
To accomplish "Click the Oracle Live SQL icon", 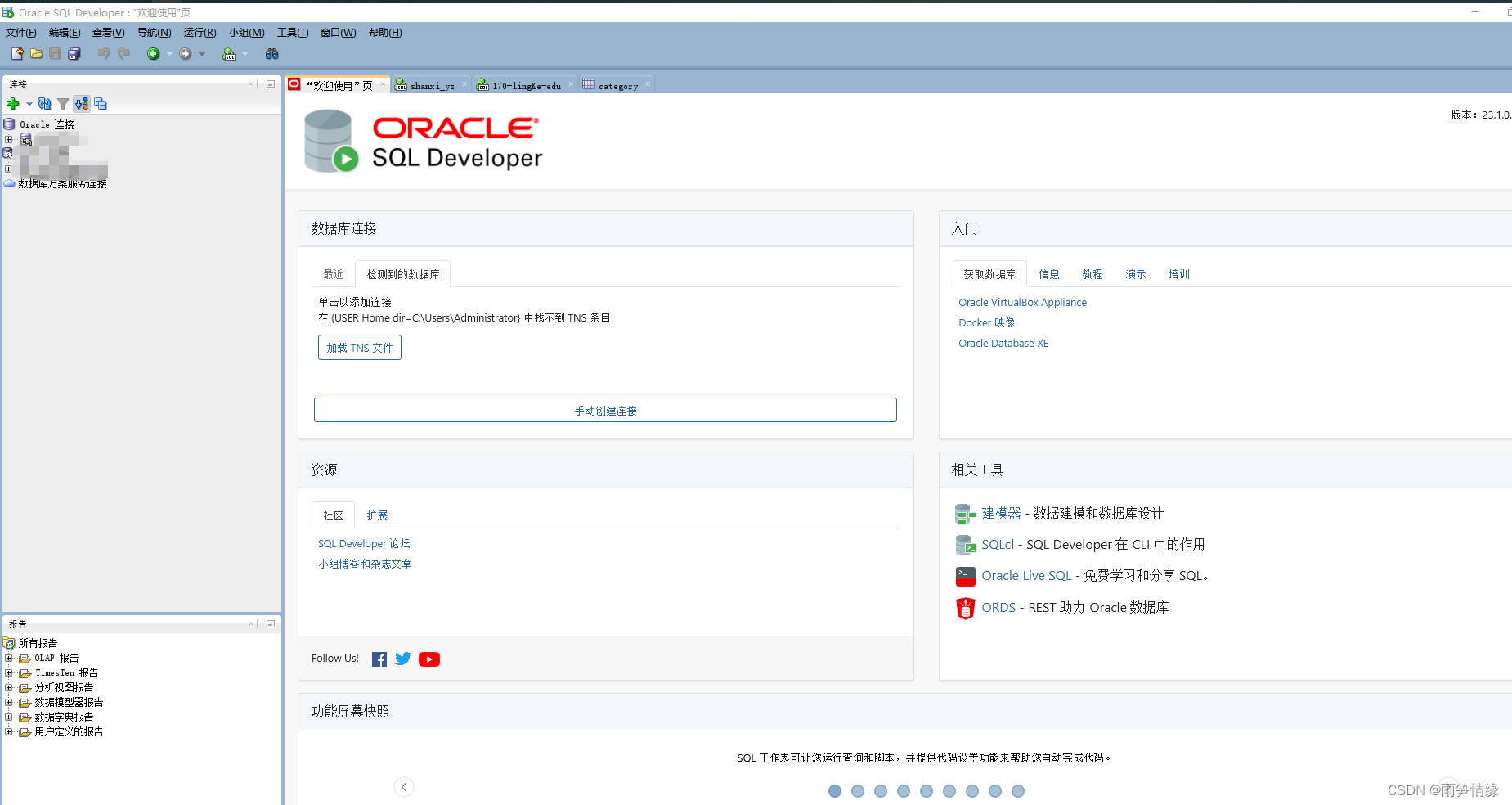I will [965, 576].
